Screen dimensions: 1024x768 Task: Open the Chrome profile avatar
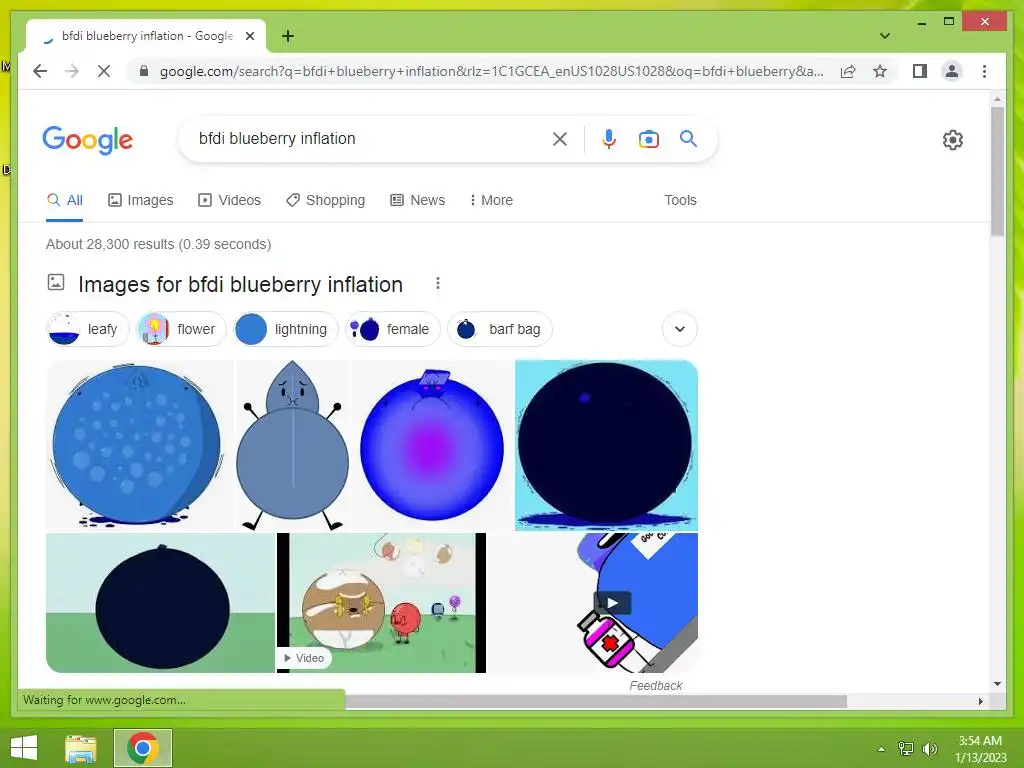(952, 71)
